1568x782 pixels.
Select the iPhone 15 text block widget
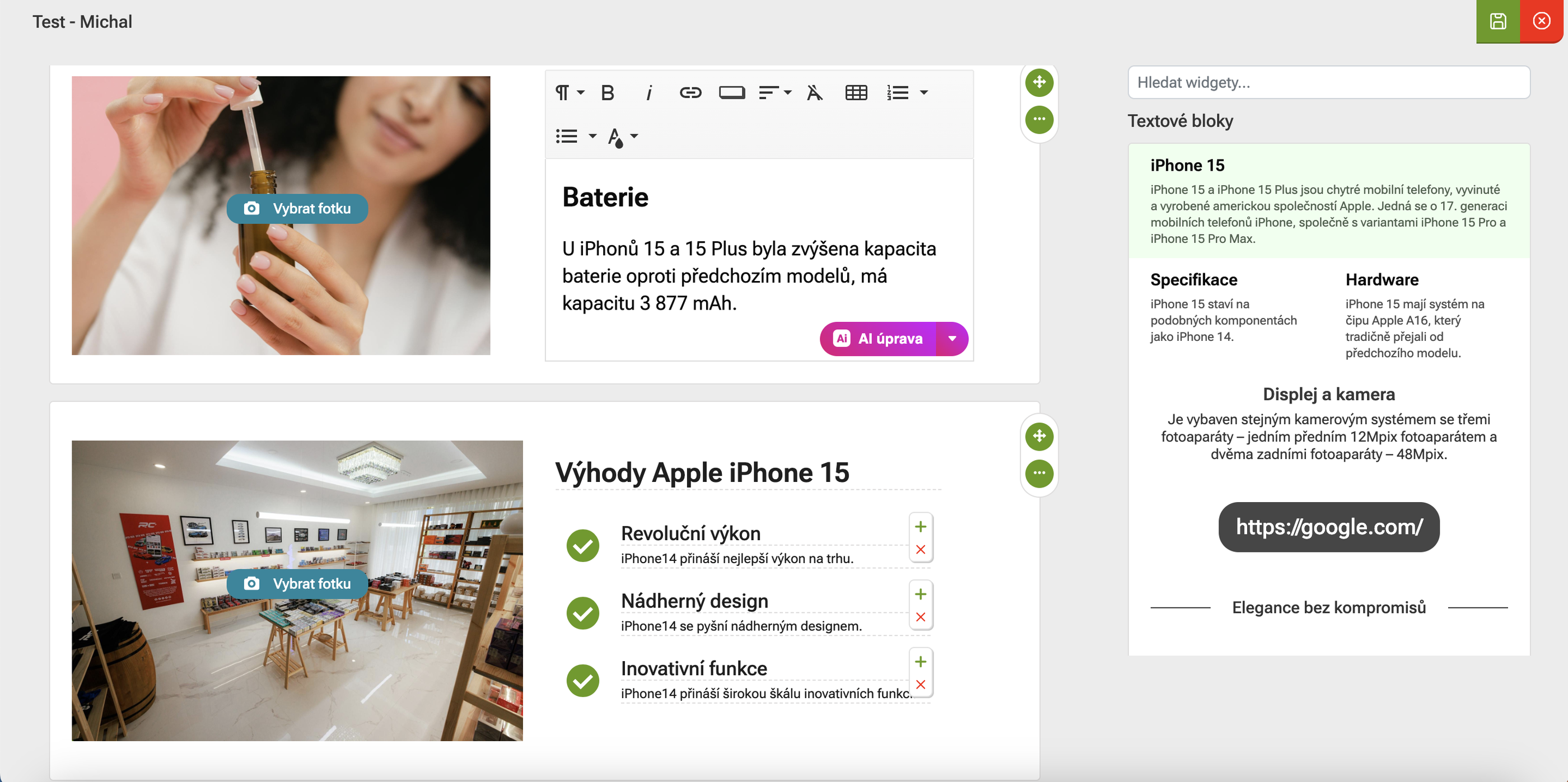[x=1328, y=201]
